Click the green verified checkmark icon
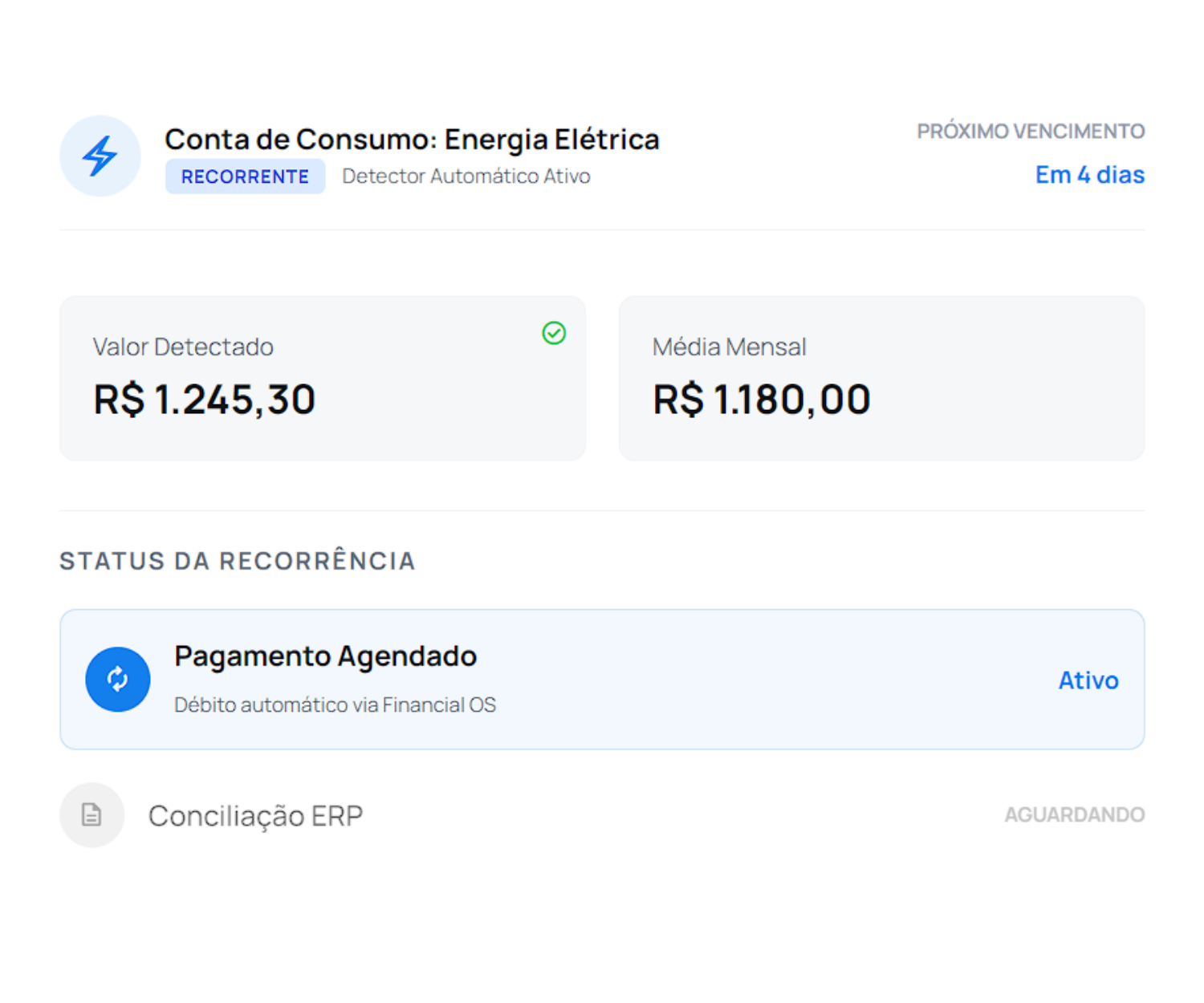 [554, 333]
